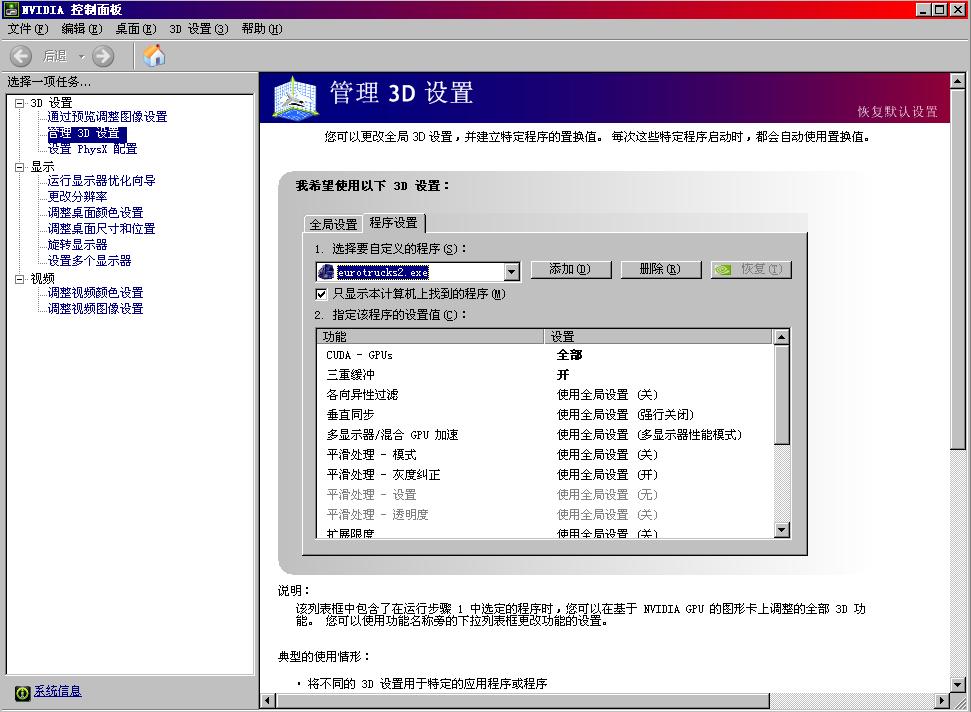Click the 删除 button
Screen dimensions: 971x712
pyautogui.click(x=658, y=270)
